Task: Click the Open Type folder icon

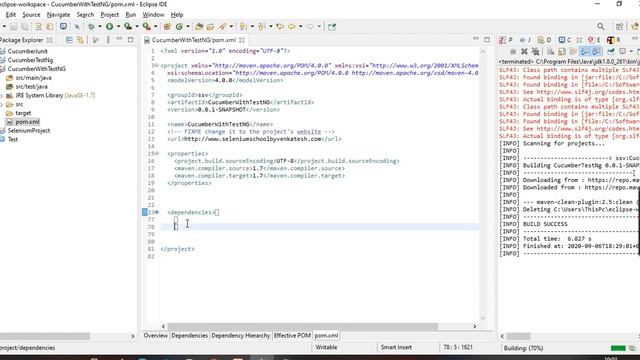Action: point(199,27)
